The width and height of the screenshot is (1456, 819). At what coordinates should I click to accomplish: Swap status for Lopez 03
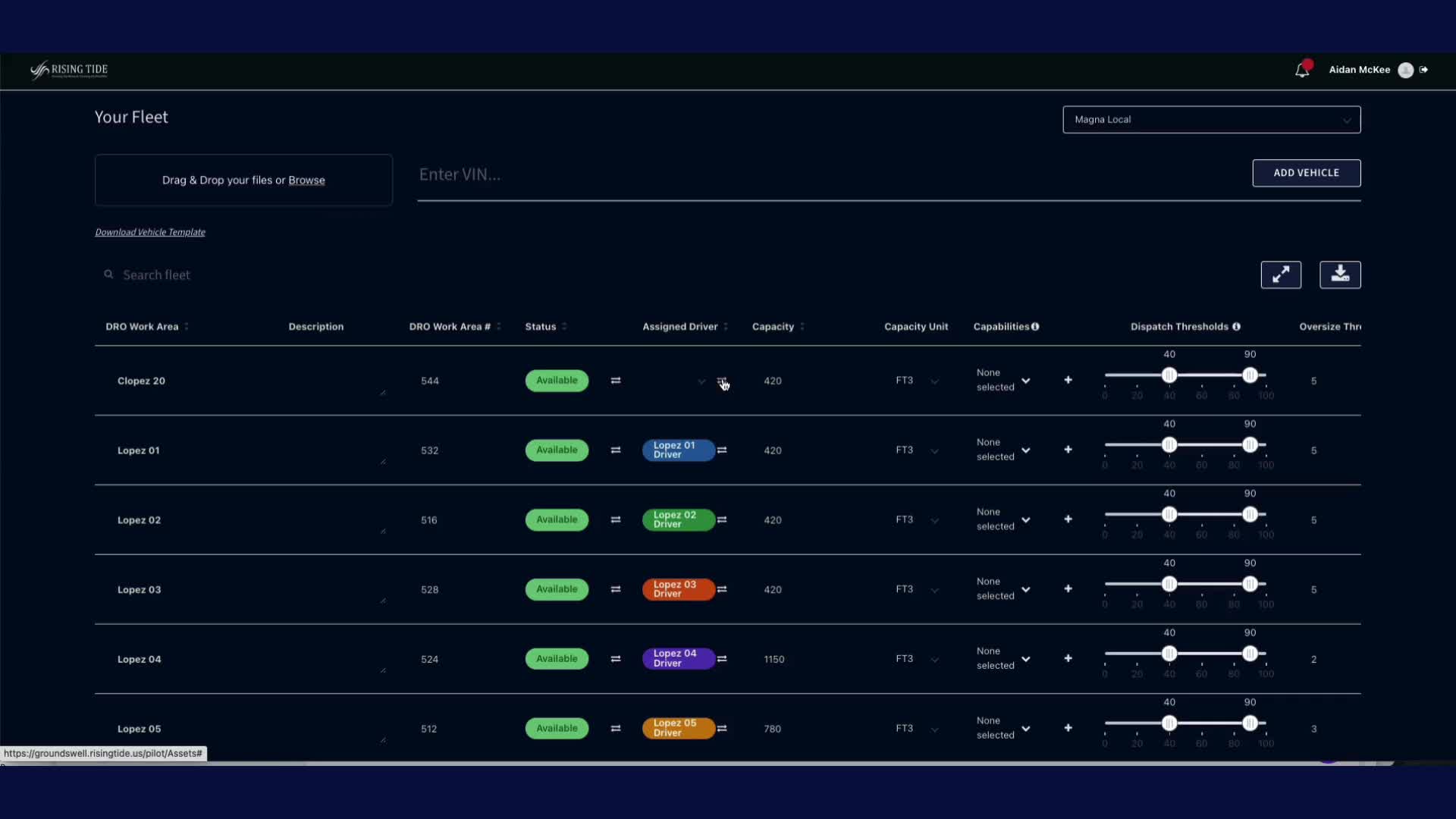tap(616, 589)
